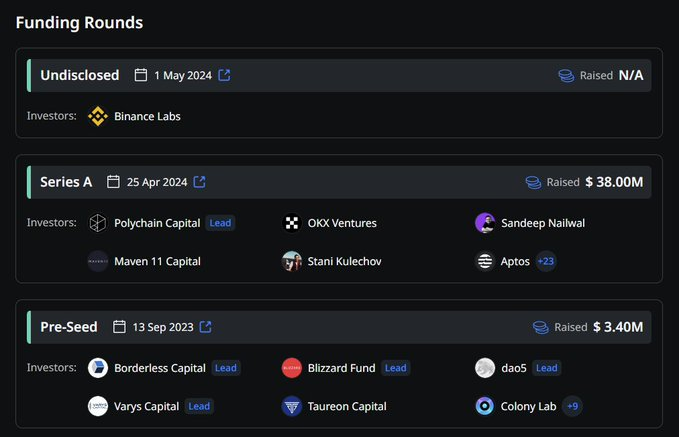
Task: Open the dao5 investor link
Action: pos(514,368)
